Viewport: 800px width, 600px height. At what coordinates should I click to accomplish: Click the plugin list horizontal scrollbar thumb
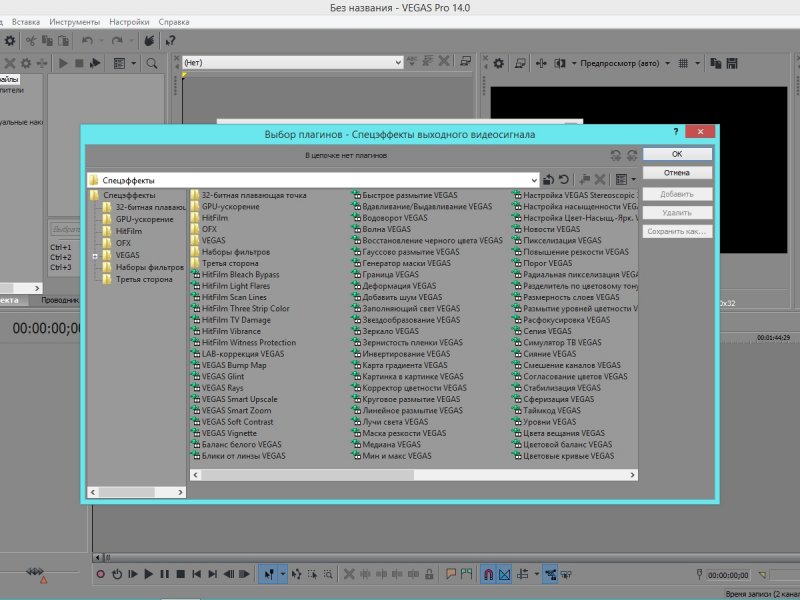(308, 475)
